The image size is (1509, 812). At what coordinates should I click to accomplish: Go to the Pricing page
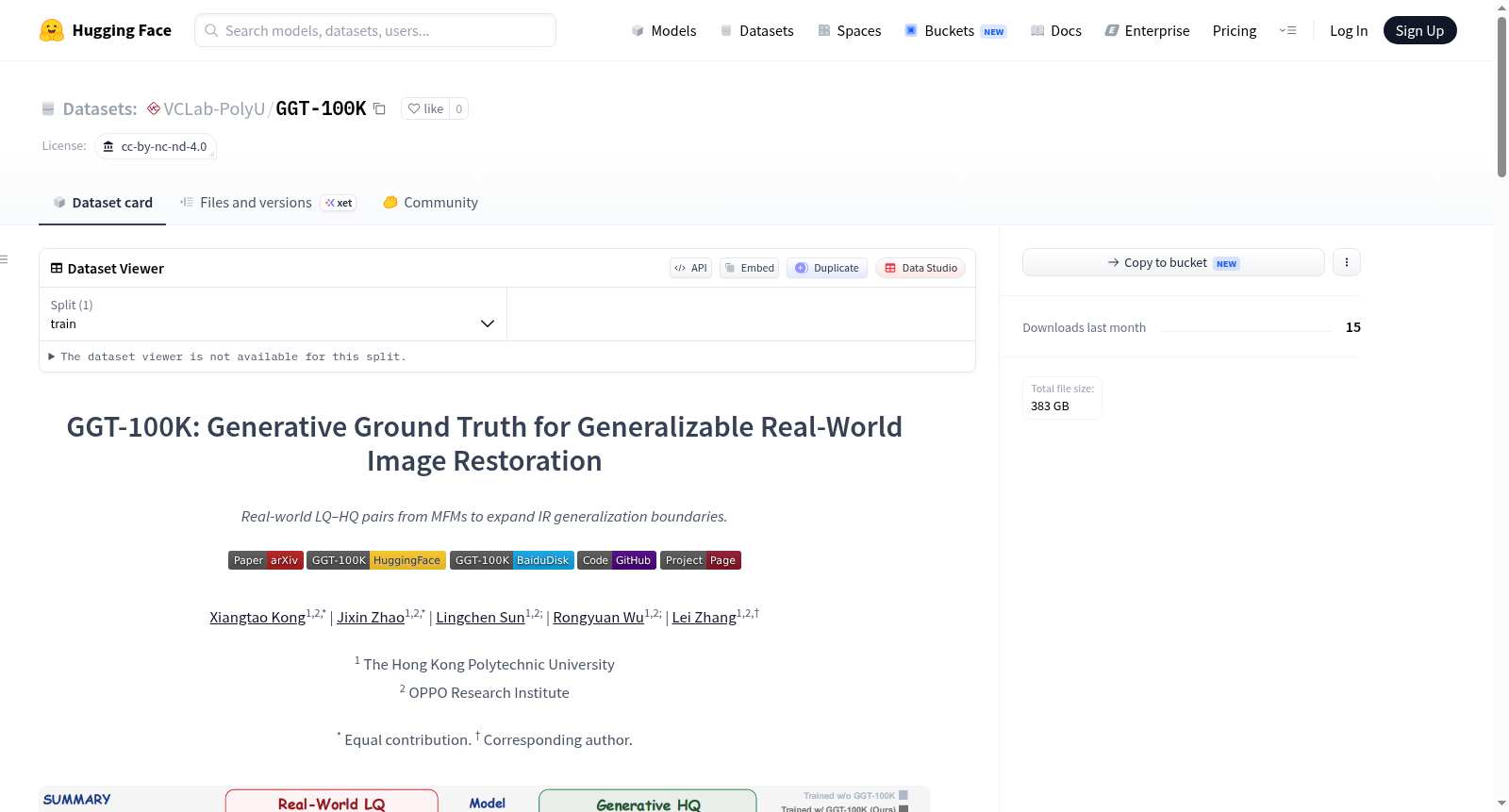pyautogui.click(x=1235, y=30)
